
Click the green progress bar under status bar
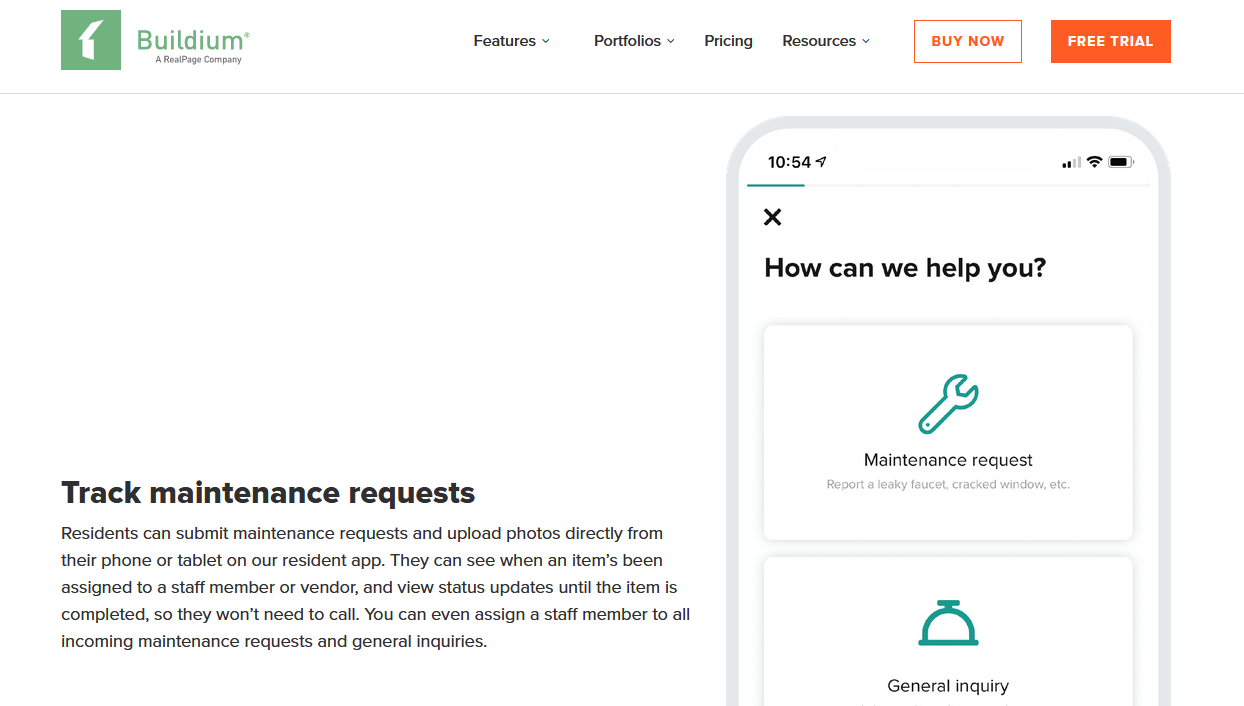click(x=776, y=185)
